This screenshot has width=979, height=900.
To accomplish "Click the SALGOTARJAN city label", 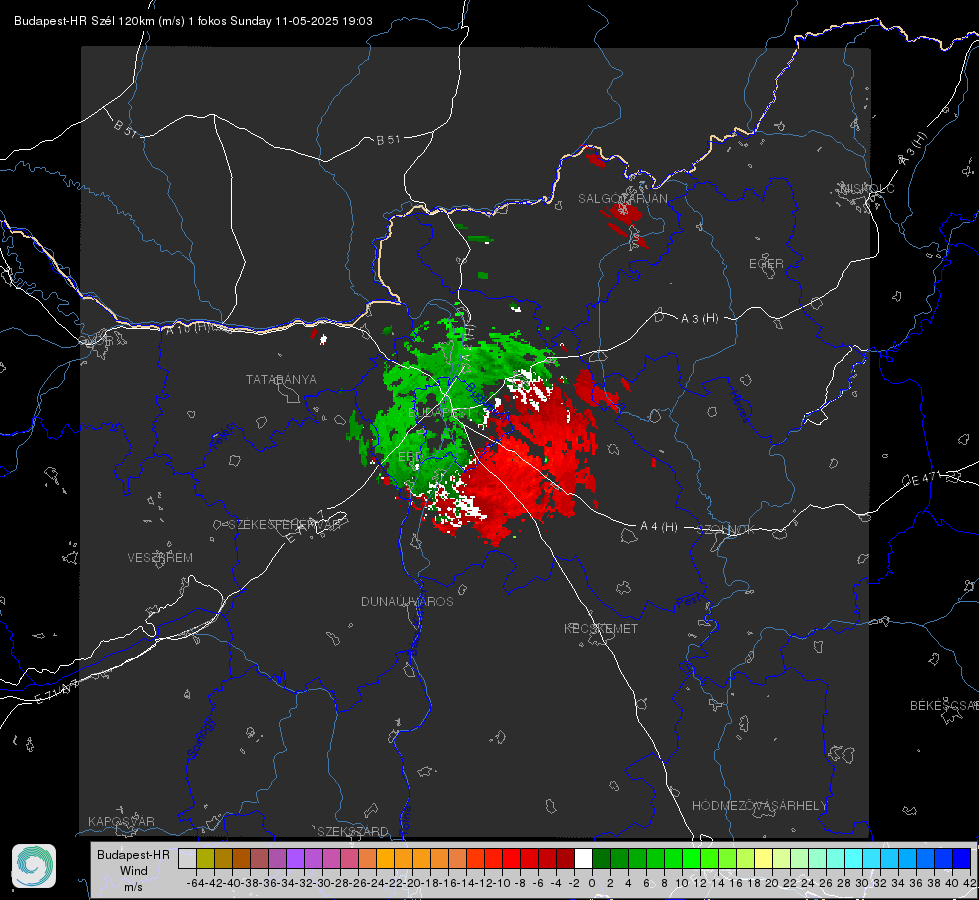I will (622, 199).
